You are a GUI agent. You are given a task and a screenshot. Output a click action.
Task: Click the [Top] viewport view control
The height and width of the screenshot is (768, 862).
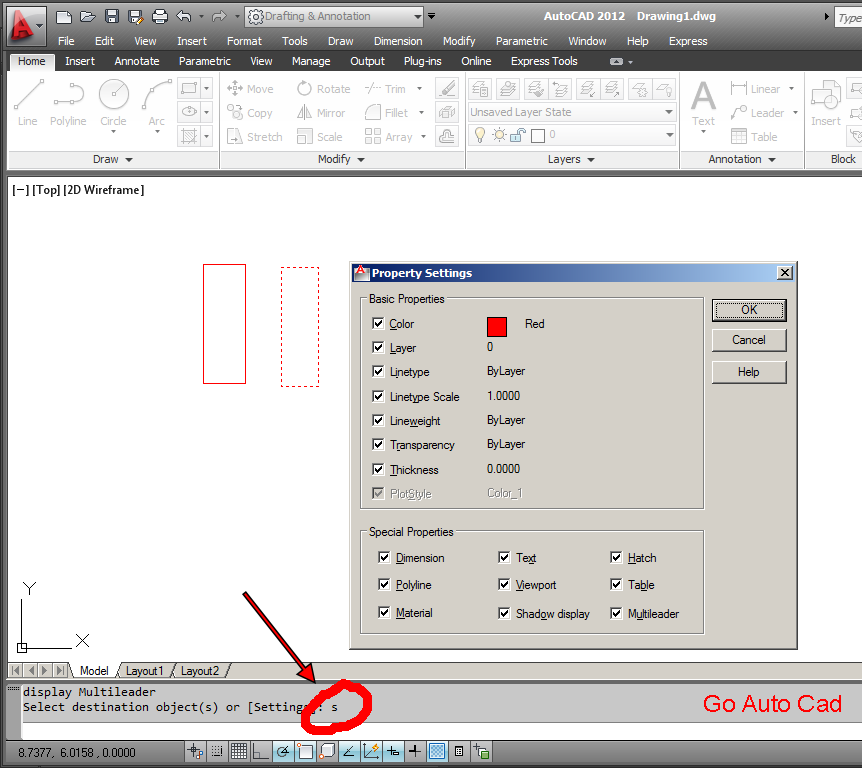[46, 190]
